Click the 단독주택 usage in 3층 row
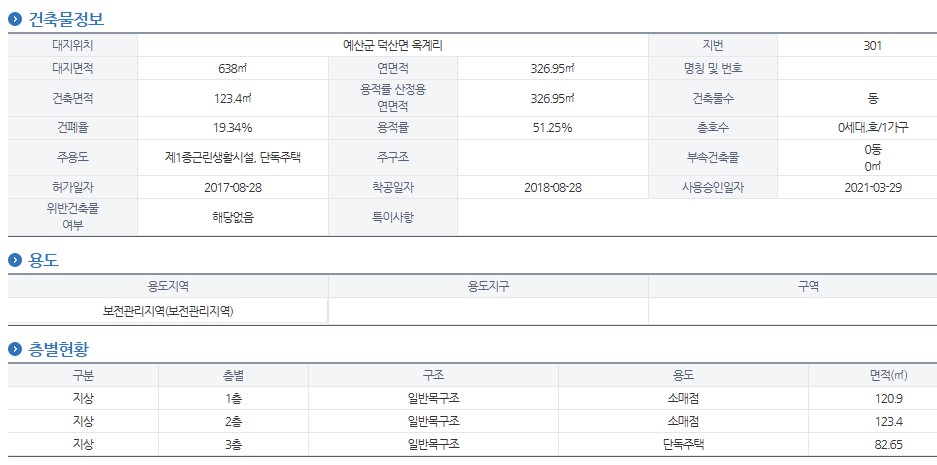The image size is (937, 465). tap(683, 445)
